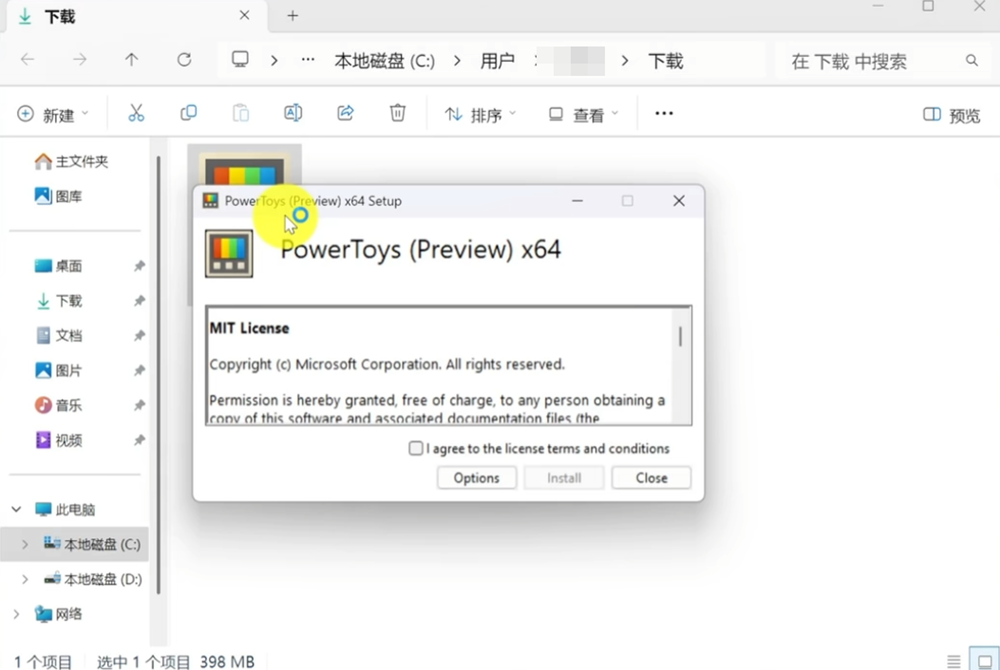The height and width of the screenshot is (670, 1000).
Task: Click the 下载 breadcrumb in the address bar
Action: pyautogui.click(x=666, y=61)
